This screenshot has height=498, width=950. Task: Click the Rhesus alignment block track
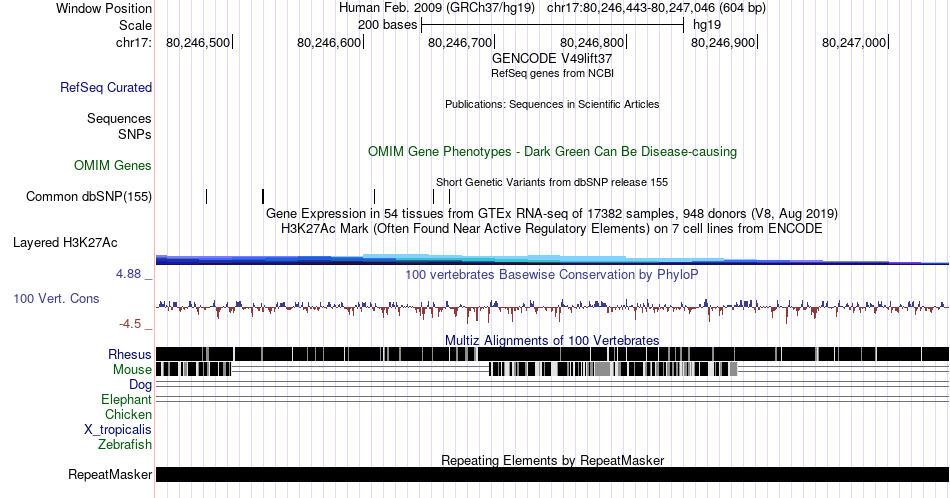click(x=552, y=354)
